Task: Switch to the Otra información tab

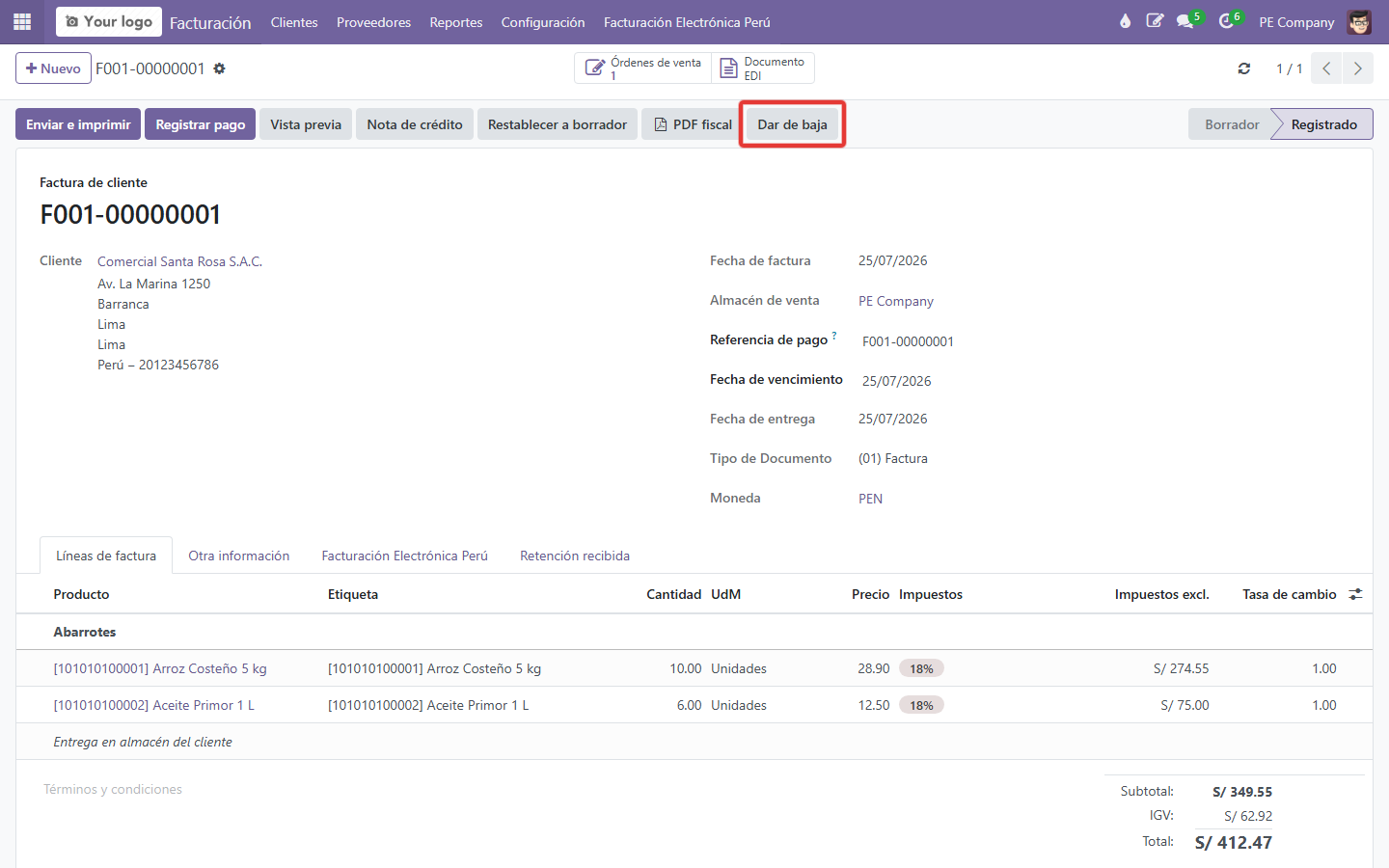Action: (239, 556)
